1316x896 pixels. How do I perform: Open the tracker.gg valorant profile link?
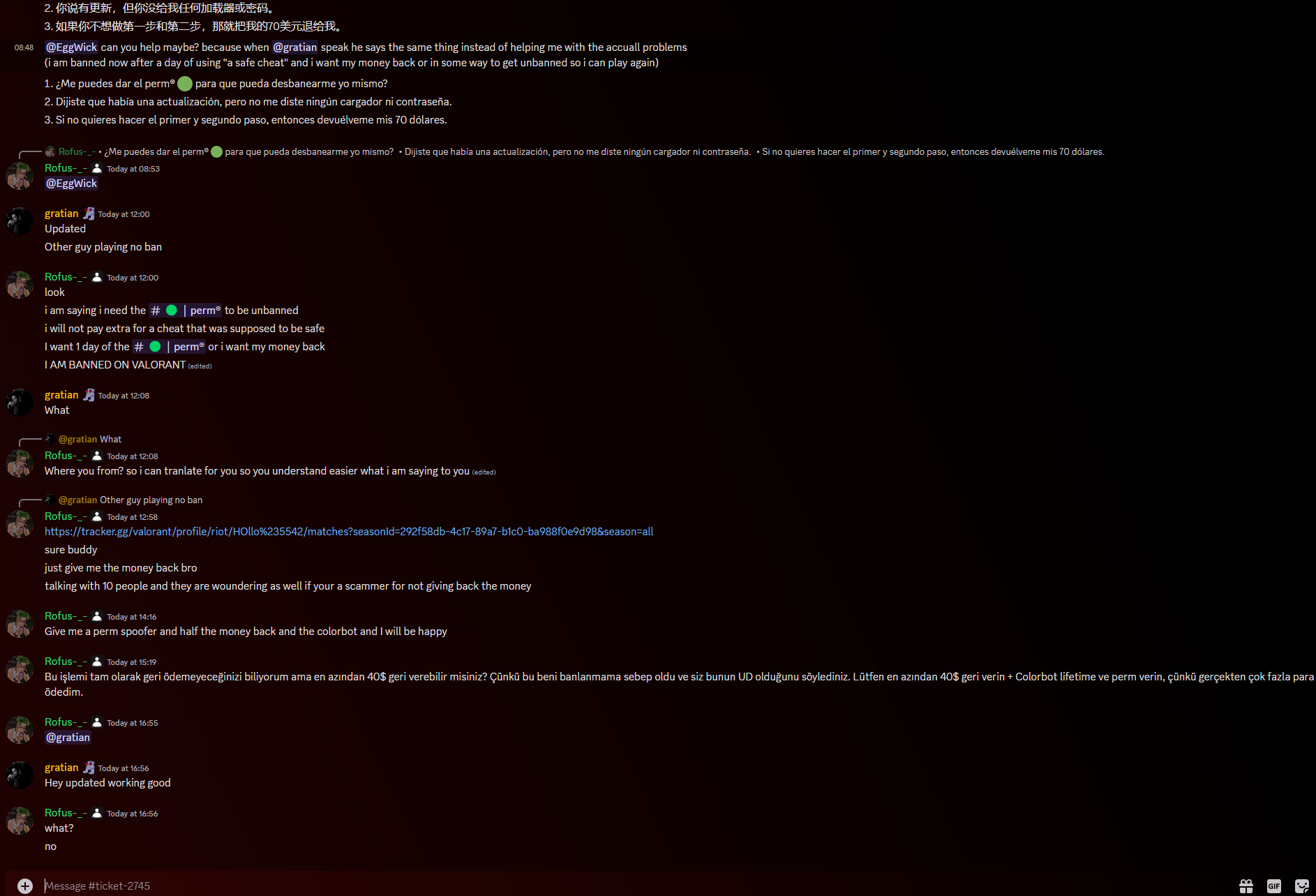(x=349, y=532)
